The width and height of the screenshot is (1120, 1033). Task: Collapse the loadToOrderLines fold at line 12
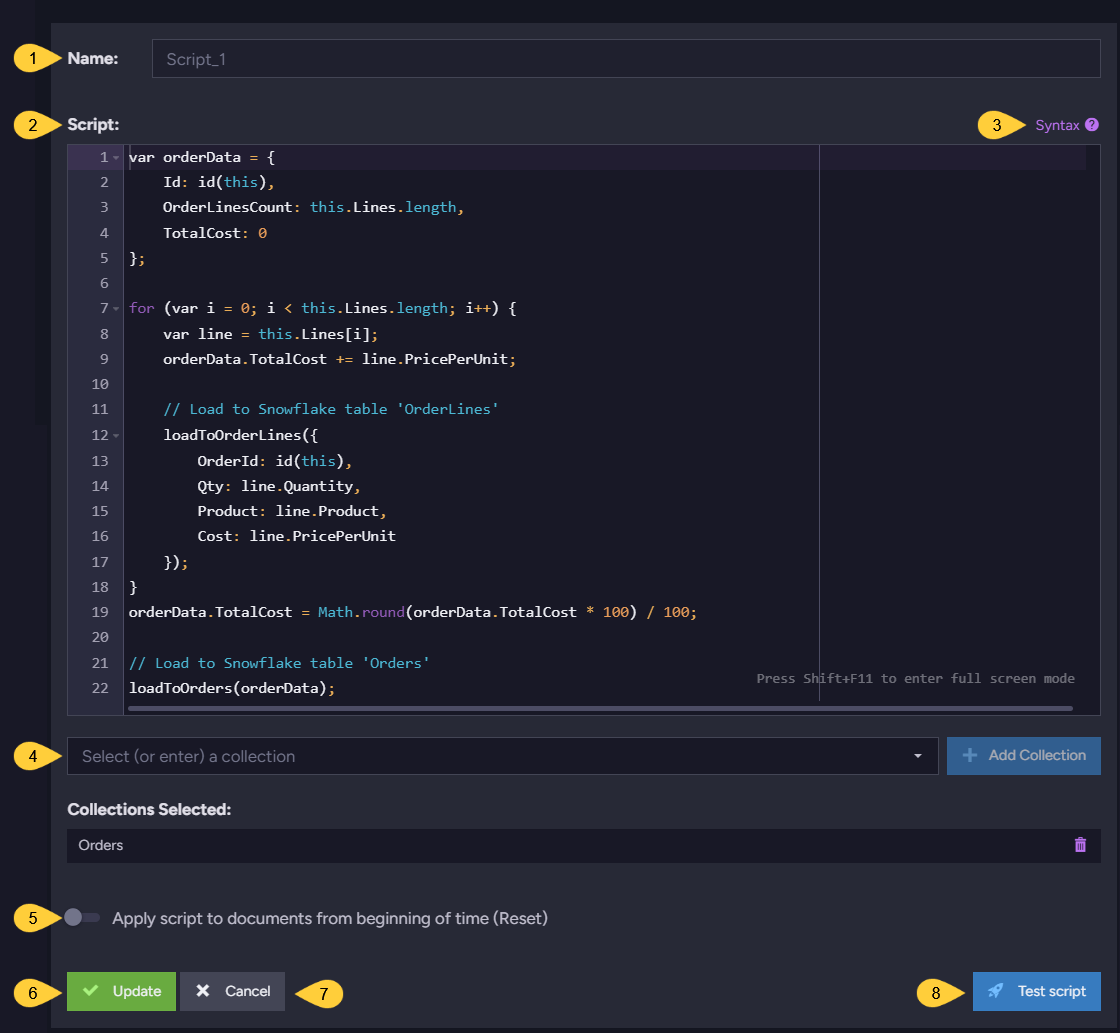coord(116,435)
